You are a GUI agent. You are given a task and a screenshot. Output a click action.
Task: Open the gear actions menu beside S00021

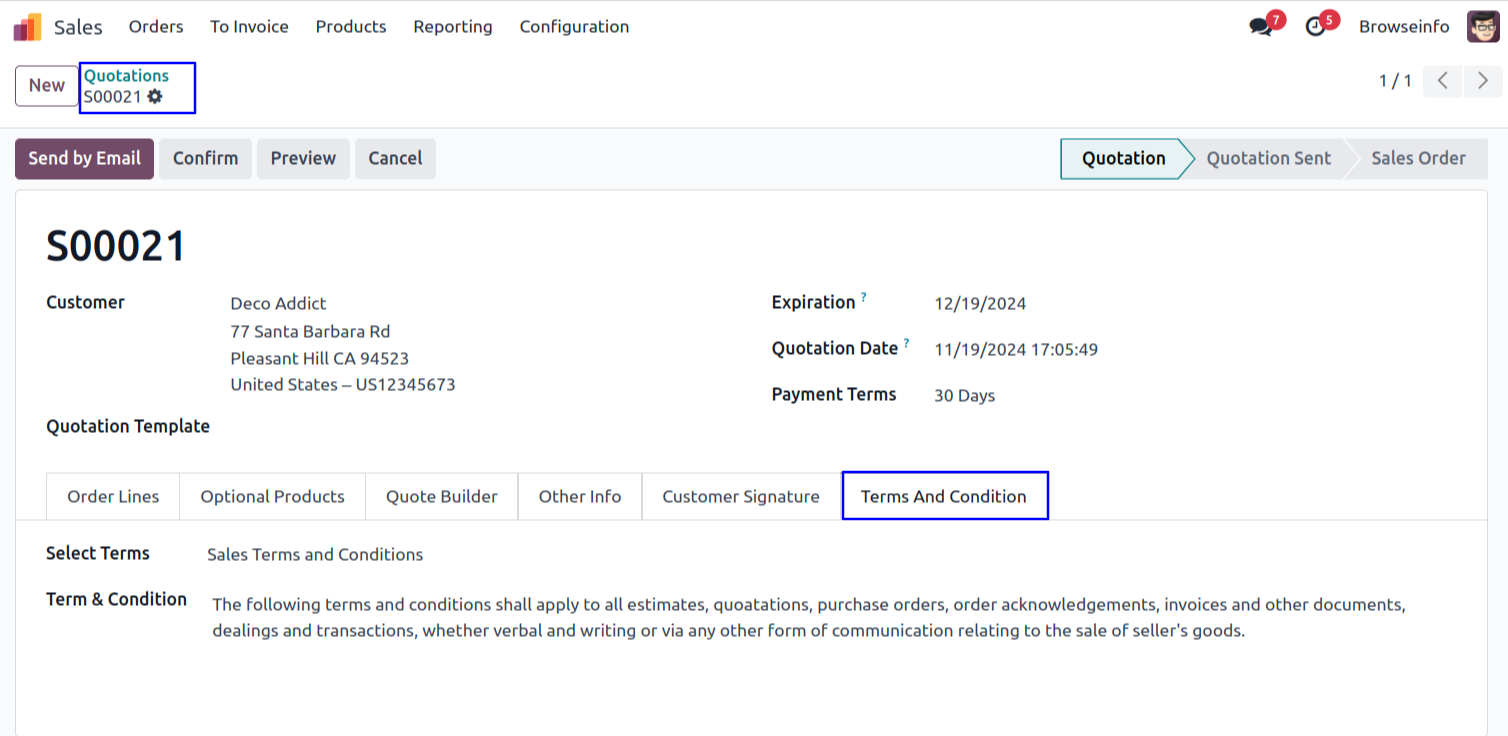155,97
